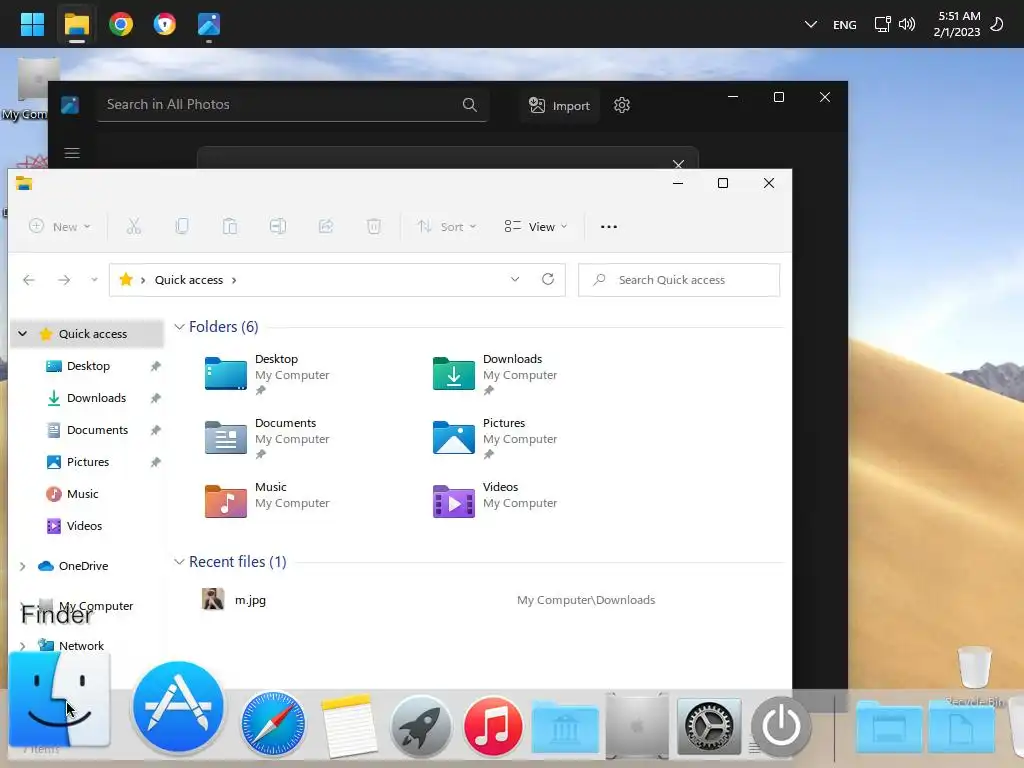
Task: Toggle the Photos hamburger navigation menu
Action: [72, 153]
